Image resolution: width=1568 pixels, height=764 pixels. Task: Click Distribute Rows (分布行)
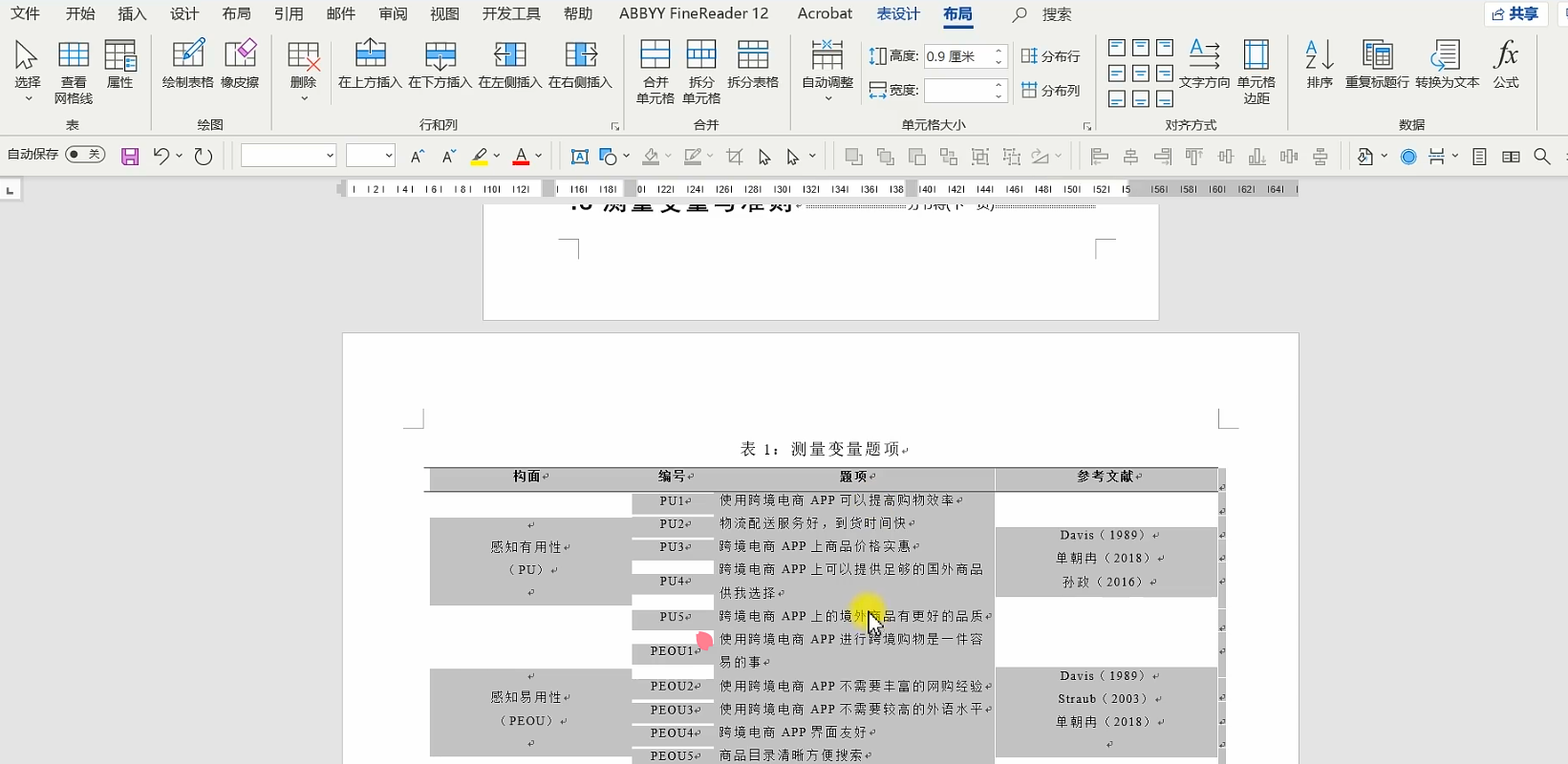1050,56
